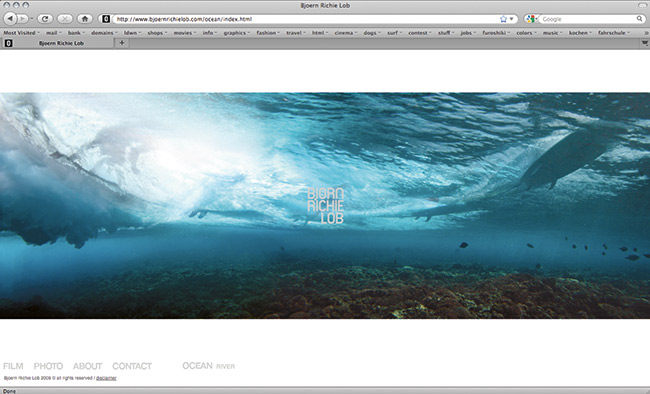Viewport: 650px width, 394px height.
Task: Switch to the RIVER theme link
Action: click(226, 366)
